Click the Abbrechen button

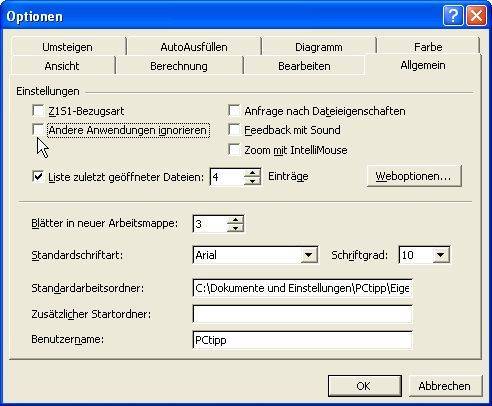tap(445, 386)
